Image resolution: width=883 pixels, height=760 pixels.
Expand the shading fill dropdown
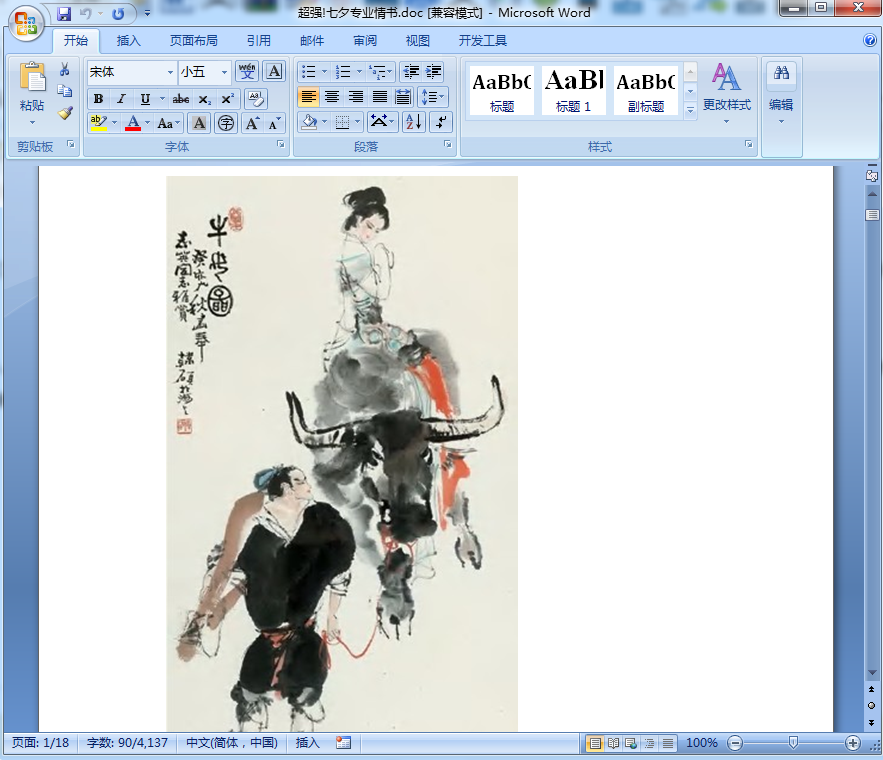(x=324, y=122)
